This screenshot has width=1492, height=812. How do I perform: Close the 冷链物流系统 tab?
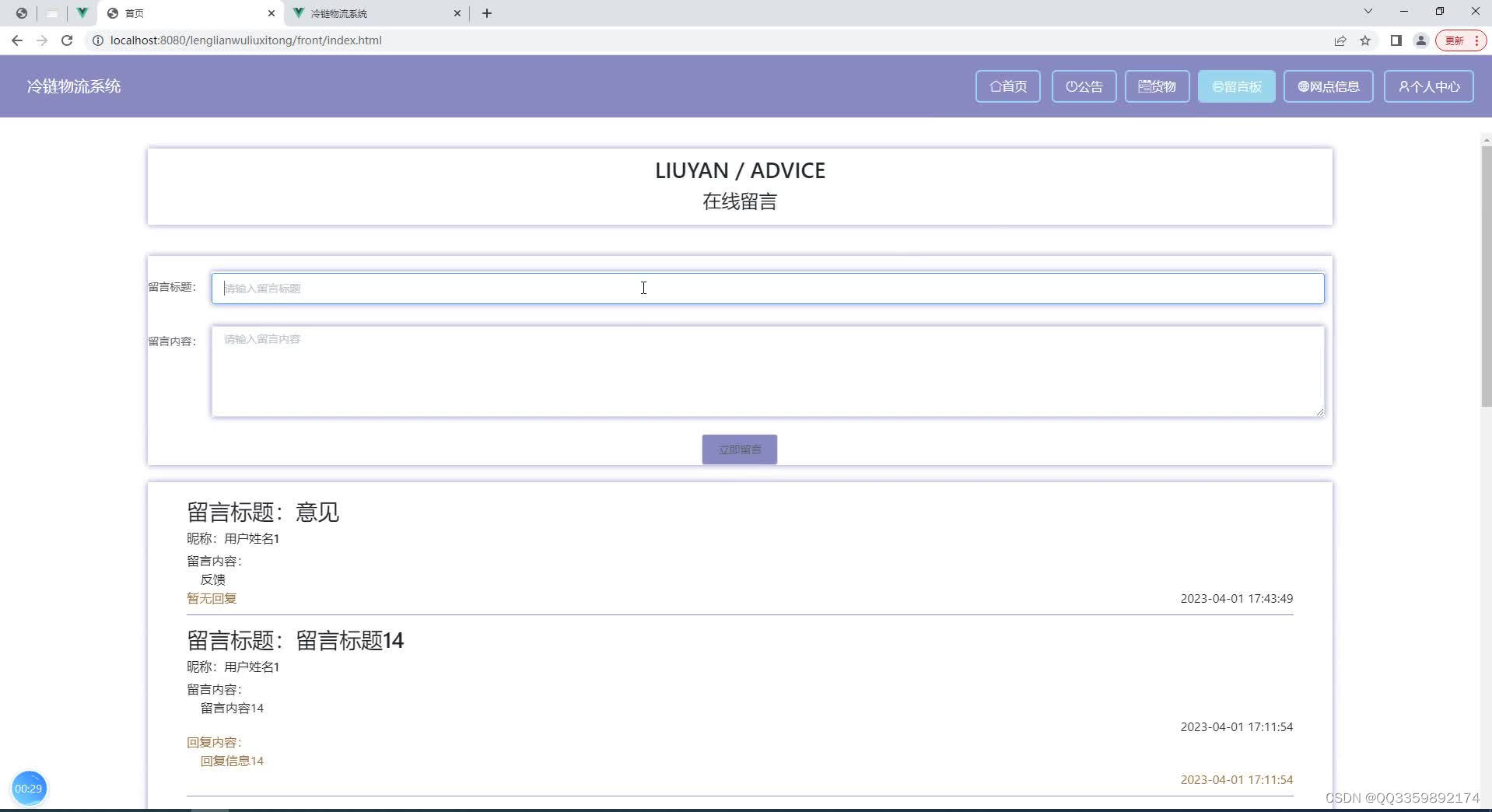(457, 13)
